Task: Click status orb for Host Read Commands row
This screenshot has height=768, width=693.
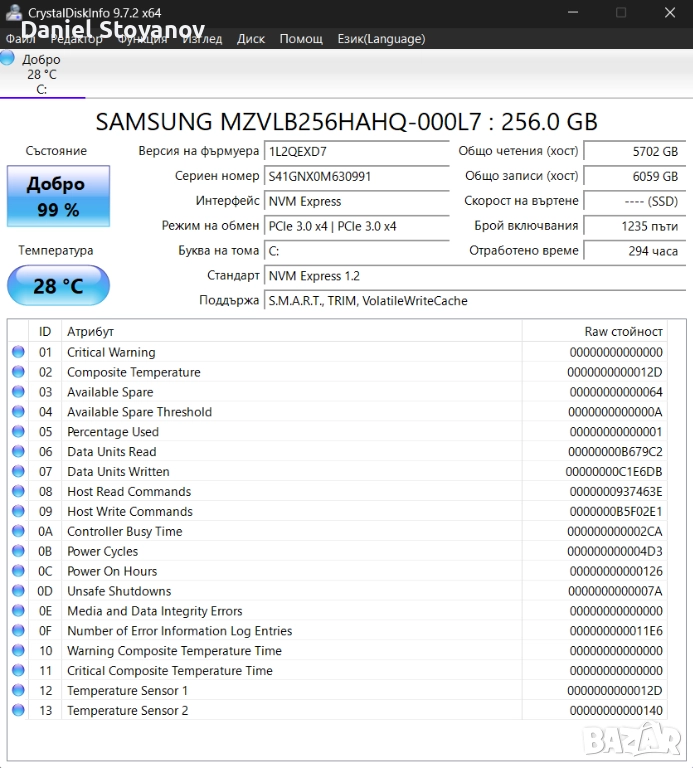Action: (x=18, y=491)
